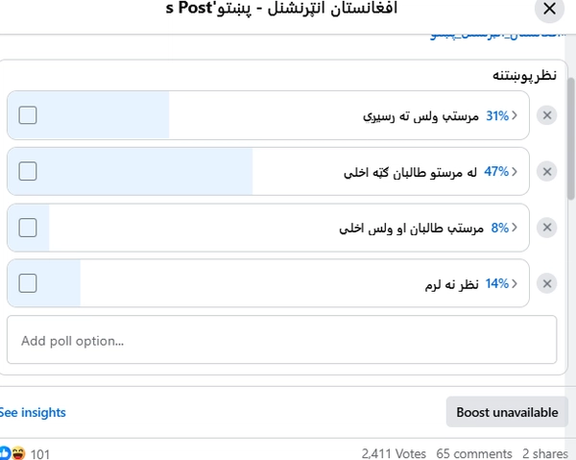Click the Add poll option field
Viewport: 576px width, 460px height.
coord(282,340)
